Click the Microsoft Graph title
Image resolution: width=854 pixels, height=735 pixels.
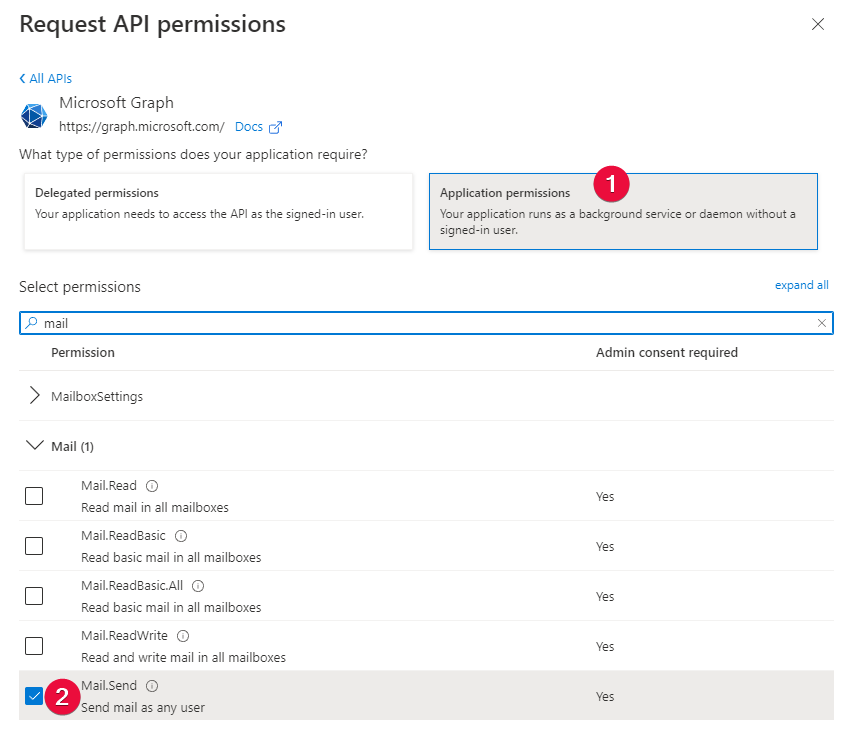117,102
